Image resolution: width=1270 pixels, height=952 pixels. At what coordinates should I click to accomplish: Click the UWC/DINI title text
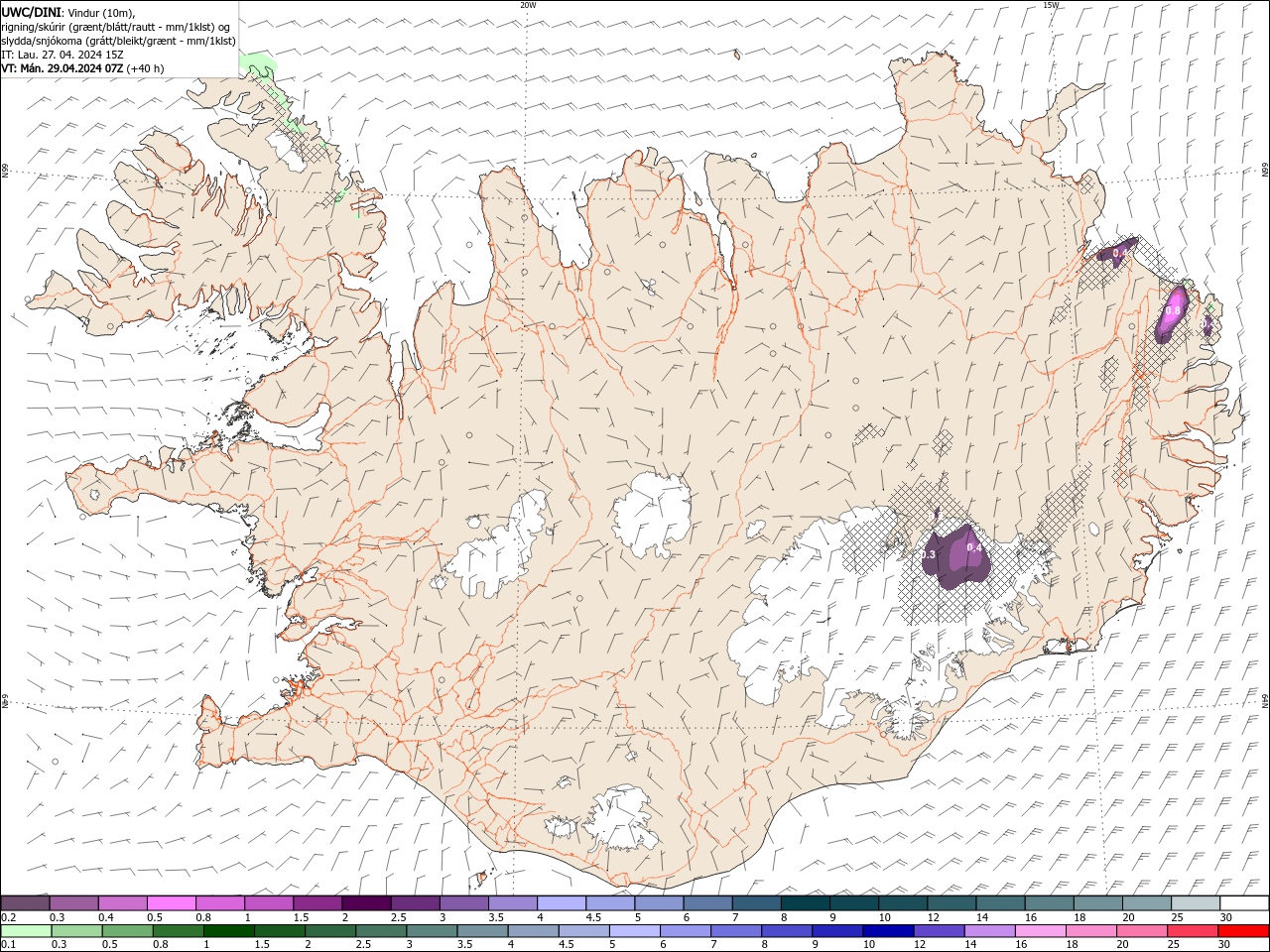tap(32, 12)
